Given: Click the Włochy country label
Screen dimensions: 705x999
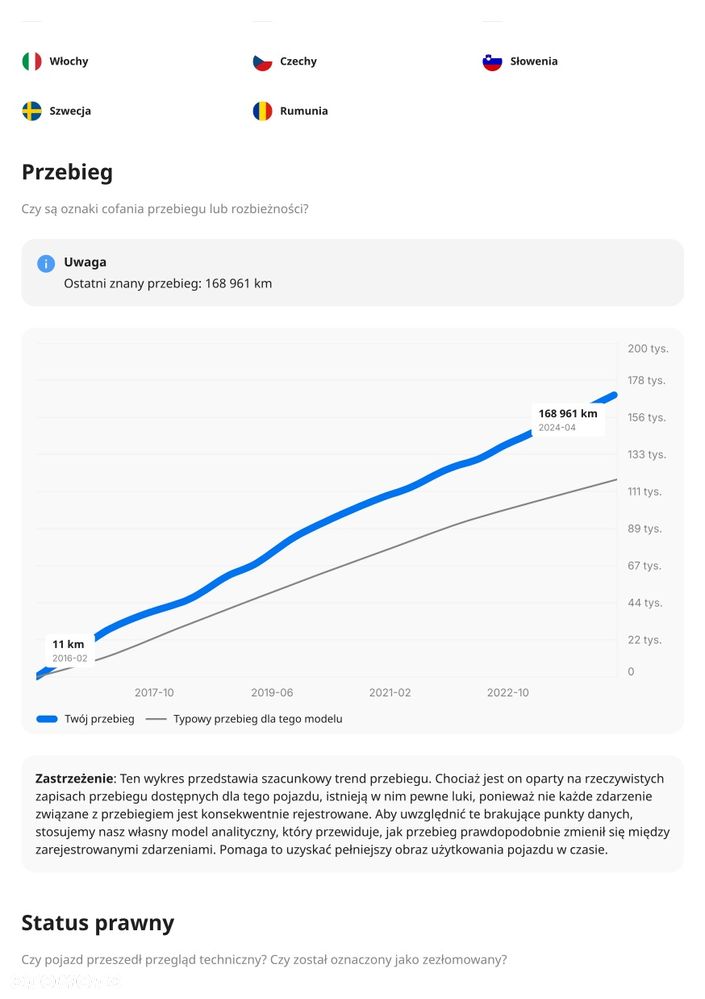Looking at the screenshot, I should (69, 61).
